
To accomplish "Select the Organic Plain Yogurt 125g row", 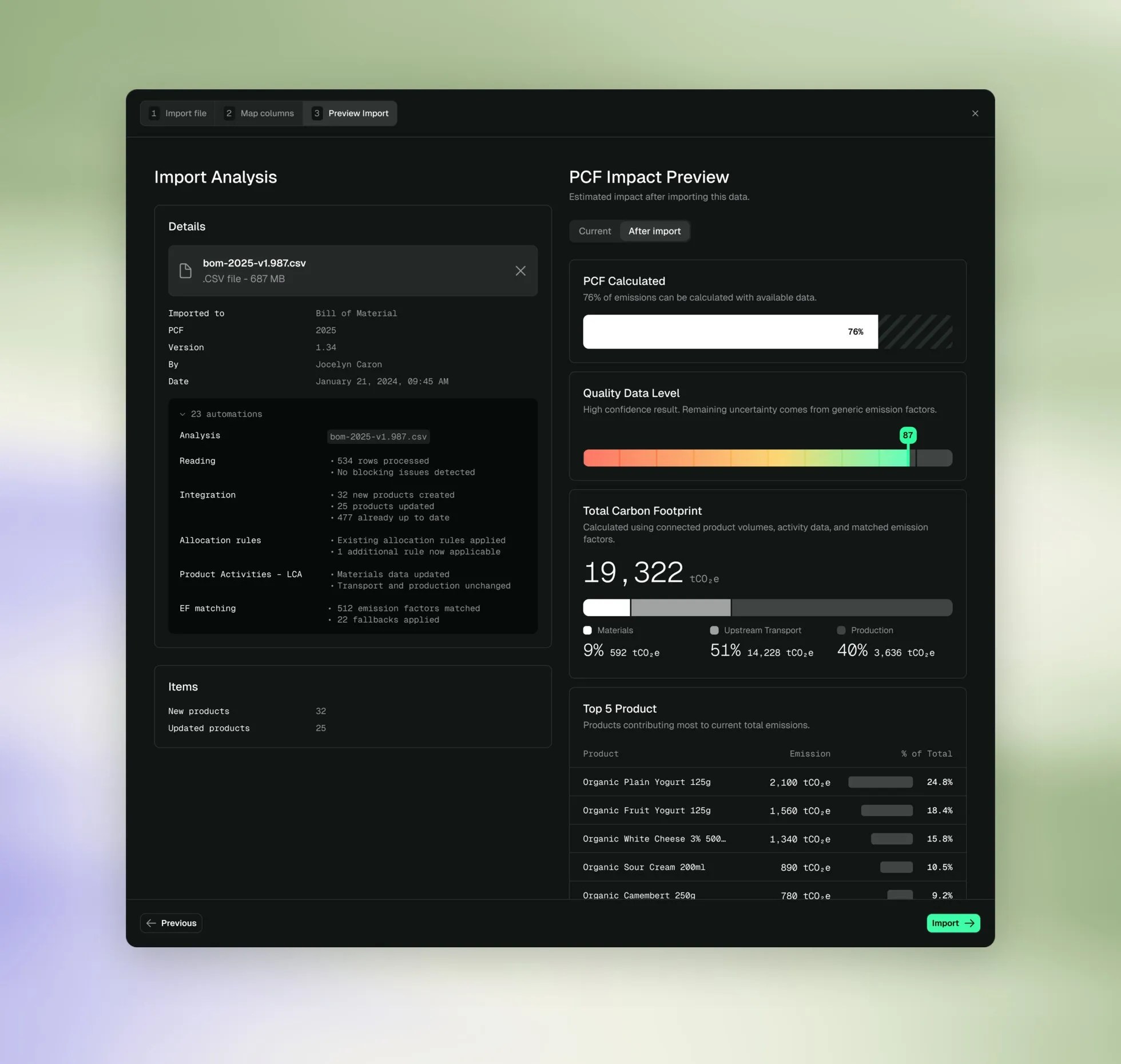I will tap(768, 782).
